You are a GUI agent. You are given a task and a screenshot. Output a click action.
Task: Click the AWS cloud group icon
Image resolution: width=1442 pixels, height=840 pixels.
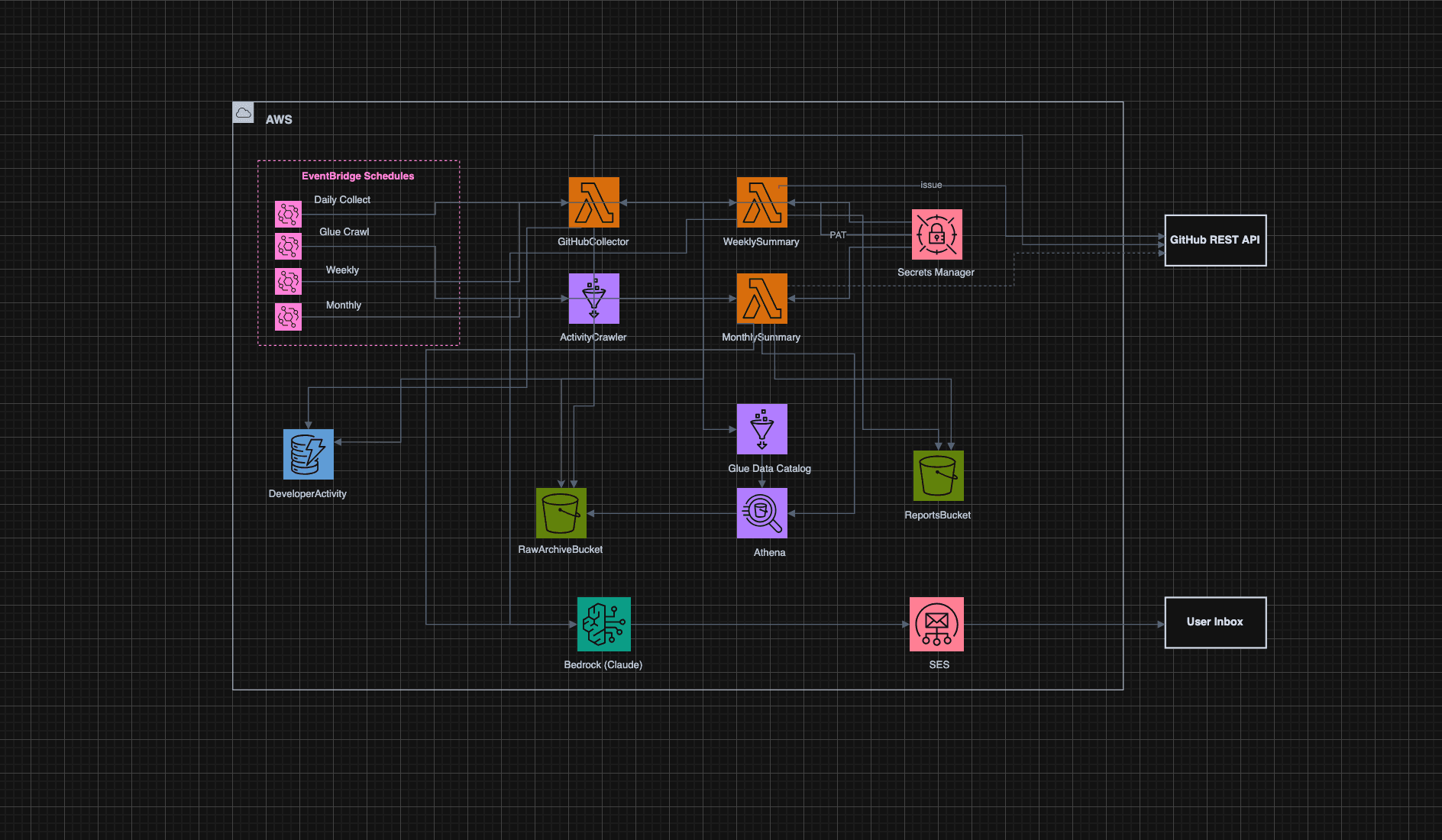point(244,113)
